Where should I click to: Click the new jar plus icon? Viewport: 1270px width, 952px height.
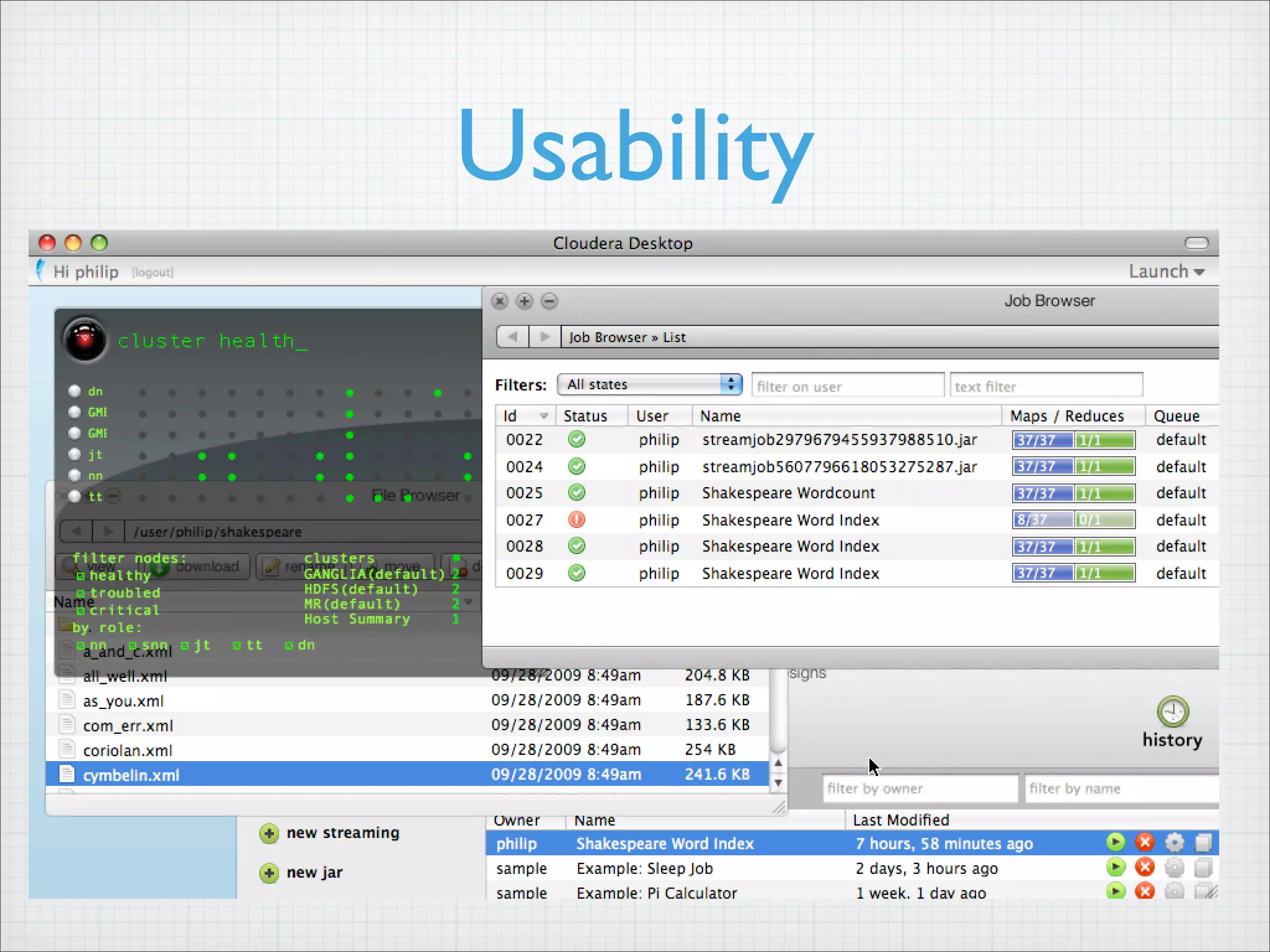269,873
